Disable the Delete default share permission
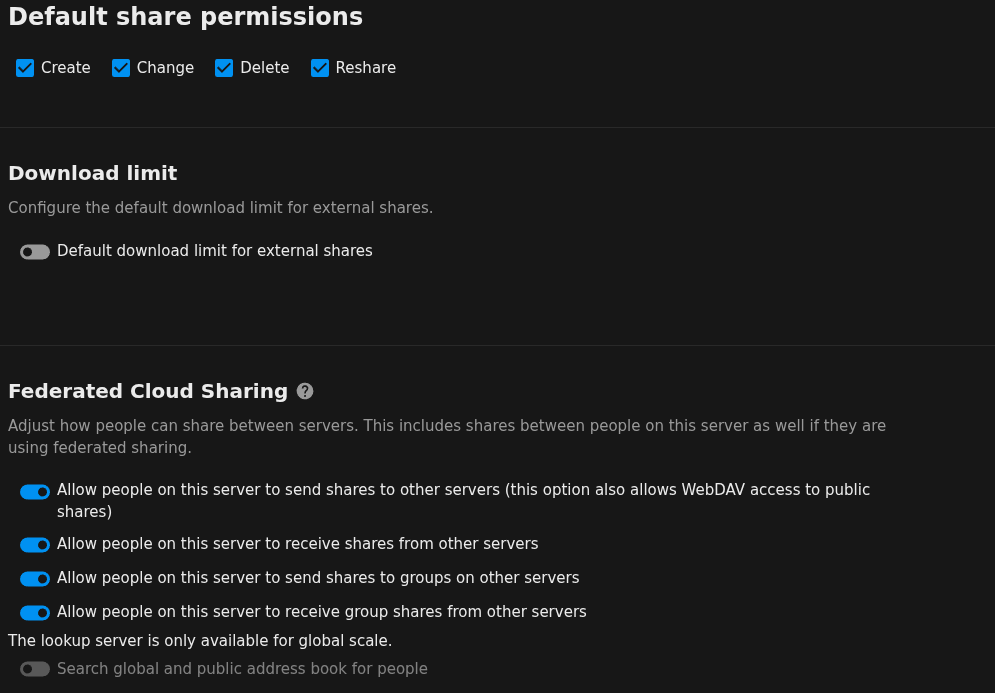Image resolution: width=995 pixels, height=693 pixels. (224, 68)
